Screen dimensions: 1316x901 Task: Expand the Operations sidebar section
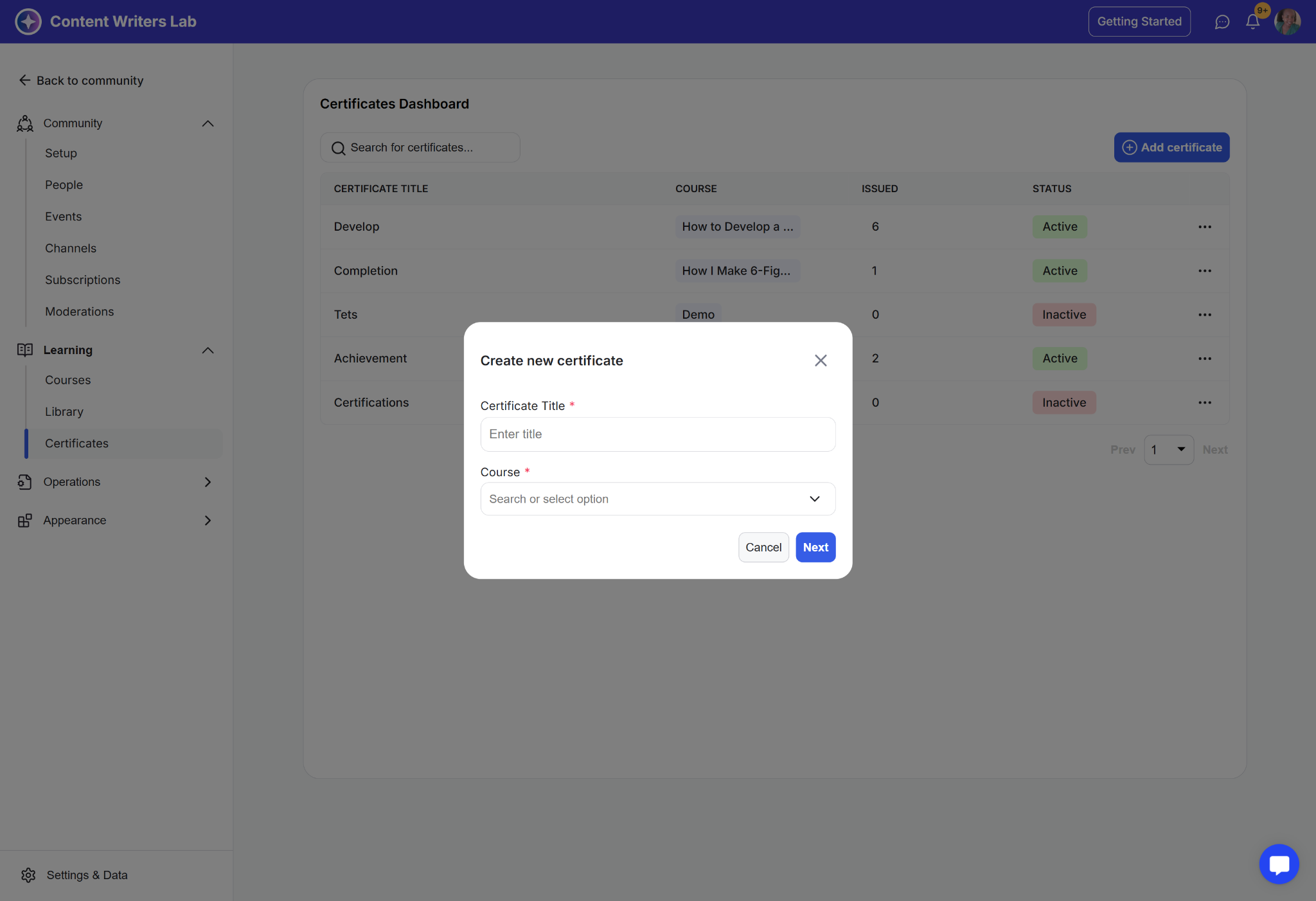click(x=208, y=482)
